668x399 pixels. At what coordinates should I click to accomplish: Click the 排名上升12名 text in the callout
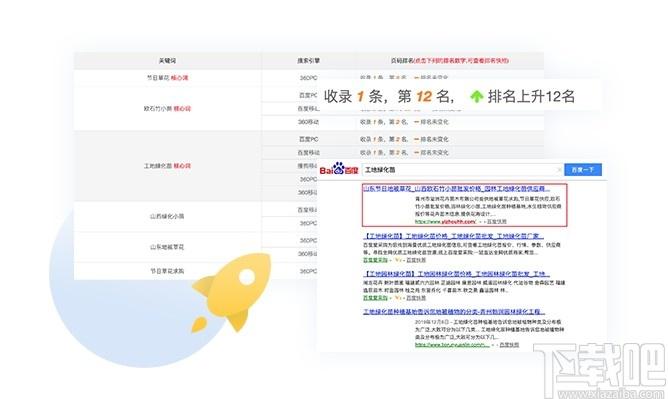(x=531, y=97)
